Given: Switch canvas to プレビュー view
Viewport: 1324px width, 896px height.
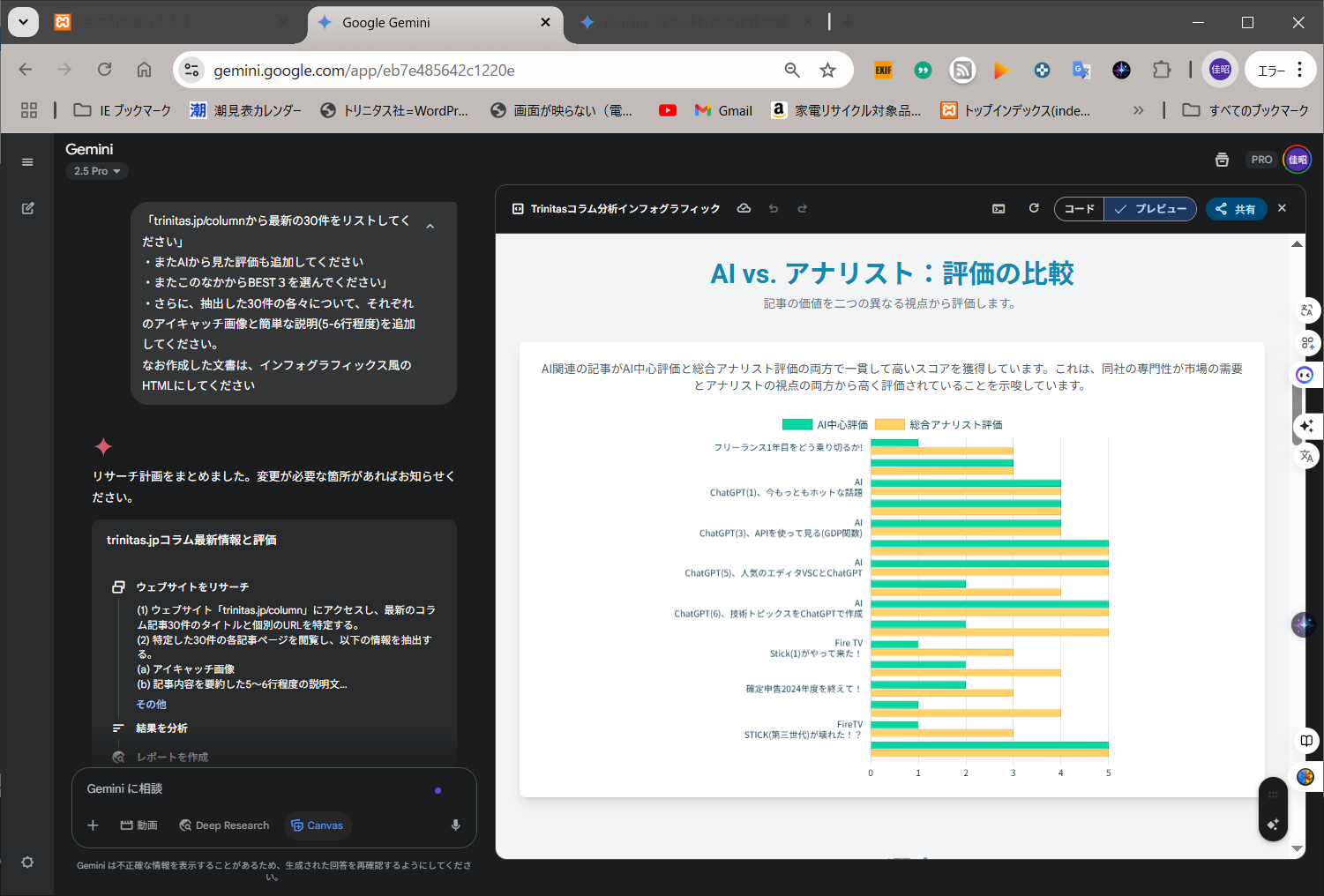Looking at the screenshot, I should [1150, 209].
